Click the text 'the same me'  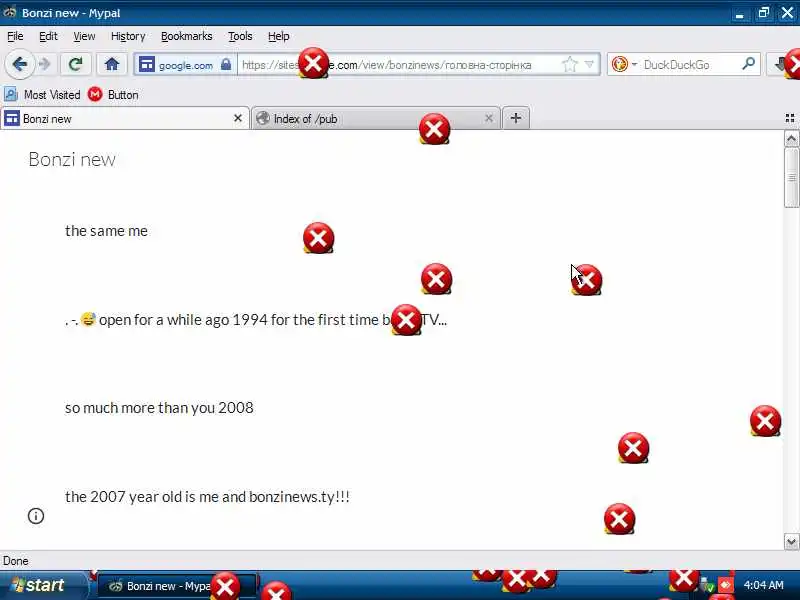pyautogui.click(x=106, y=231)
